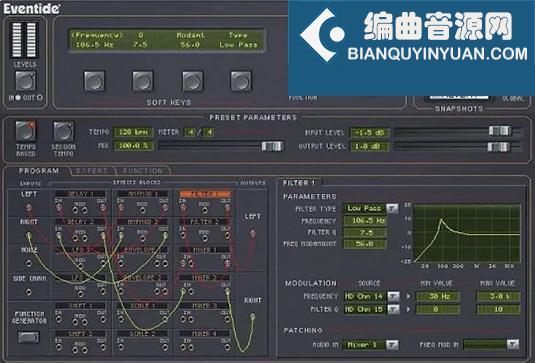Screen dimensions: 535x363
Task: Click the Filter Q Max Value 10 field
Action: coord(498,309)
